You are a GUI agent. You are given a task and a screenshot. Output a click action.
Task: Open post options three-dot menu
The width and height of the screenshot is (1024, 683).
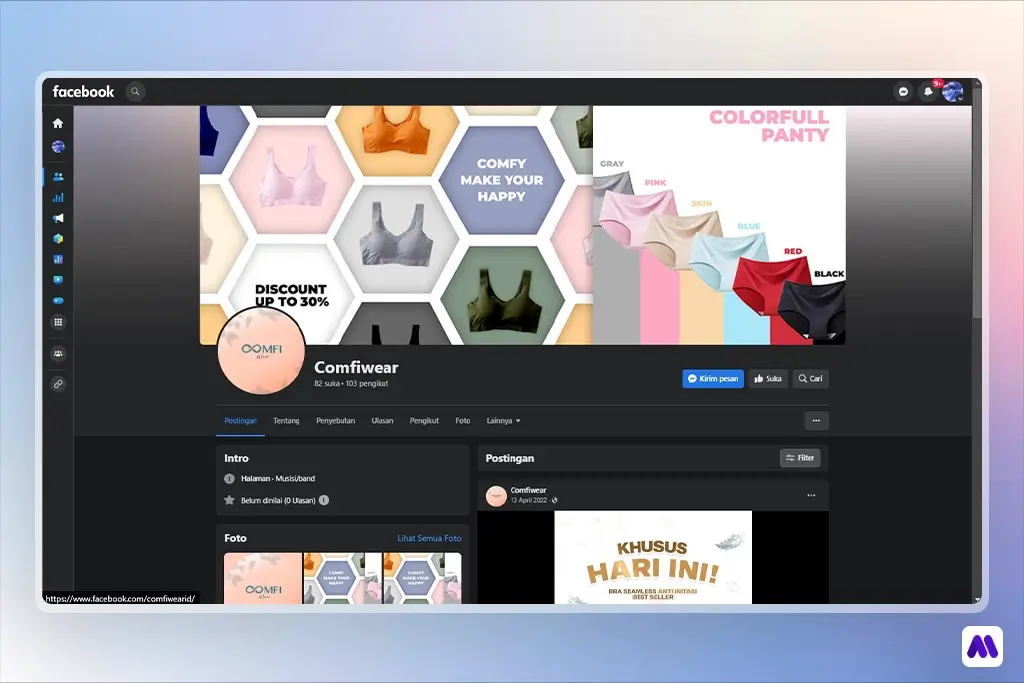(x=811, y=496)
